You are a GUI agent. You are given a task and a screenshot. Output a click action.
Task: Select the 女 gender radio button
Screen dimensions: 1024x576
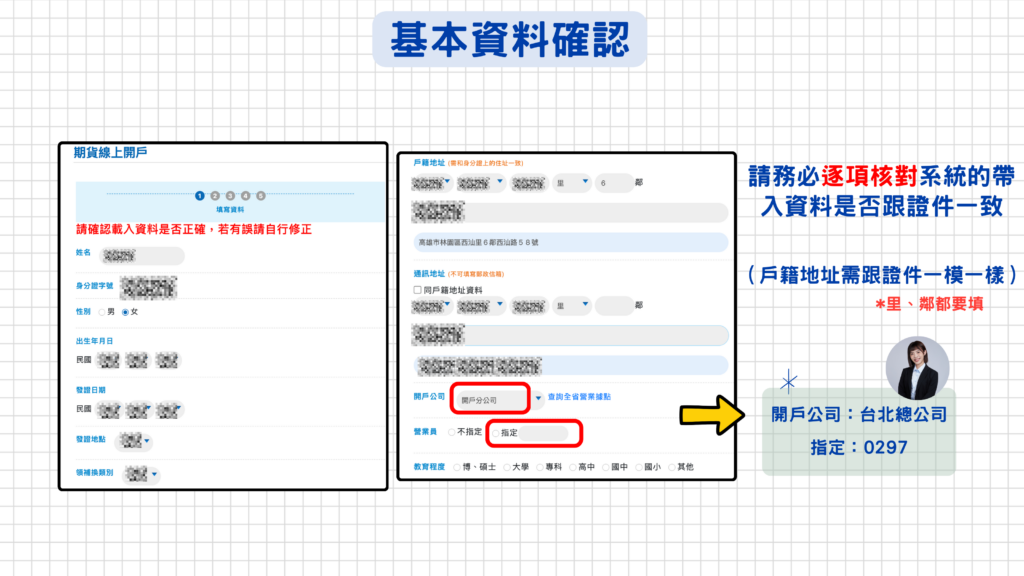[x=125, y=312]
